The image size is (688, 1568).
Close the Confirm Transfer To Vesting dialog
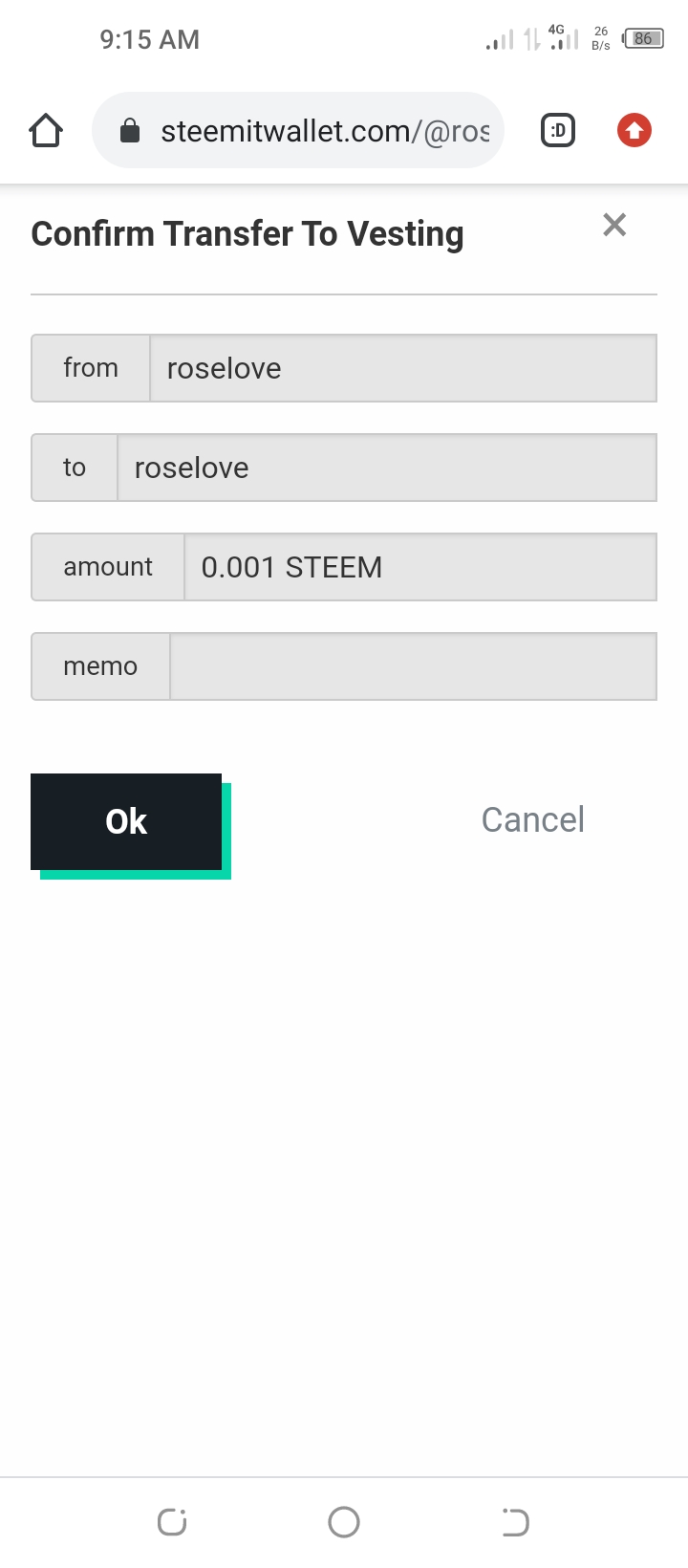[x=614, y=225]
